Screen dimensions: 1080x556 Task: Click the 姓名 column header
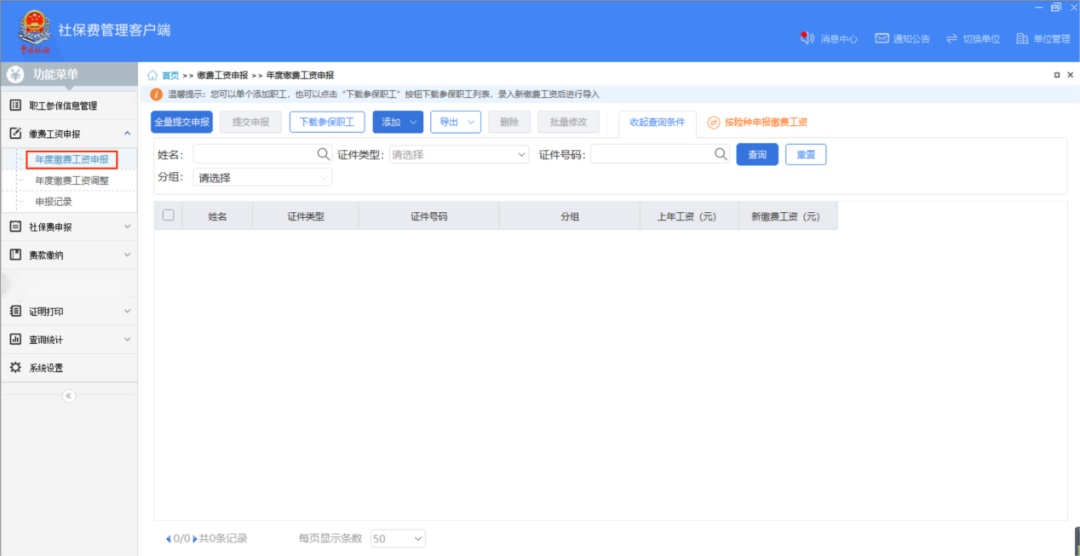218,216
